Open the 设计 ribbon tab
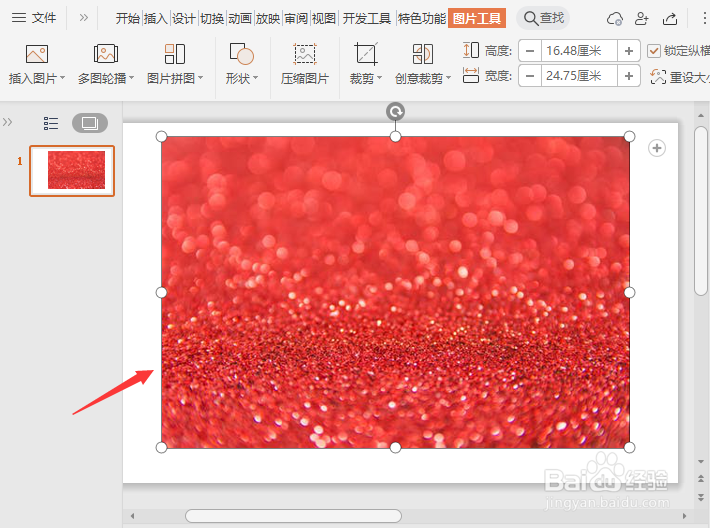 tap(183, 19)
